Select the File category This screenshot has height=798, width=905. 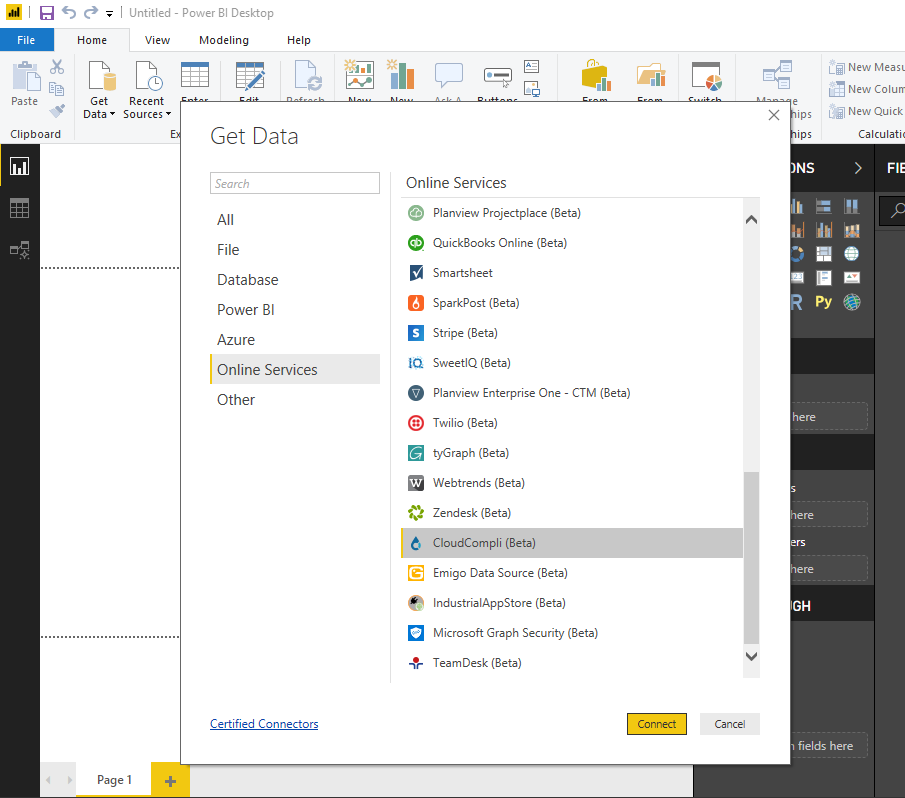coord(295,250)
